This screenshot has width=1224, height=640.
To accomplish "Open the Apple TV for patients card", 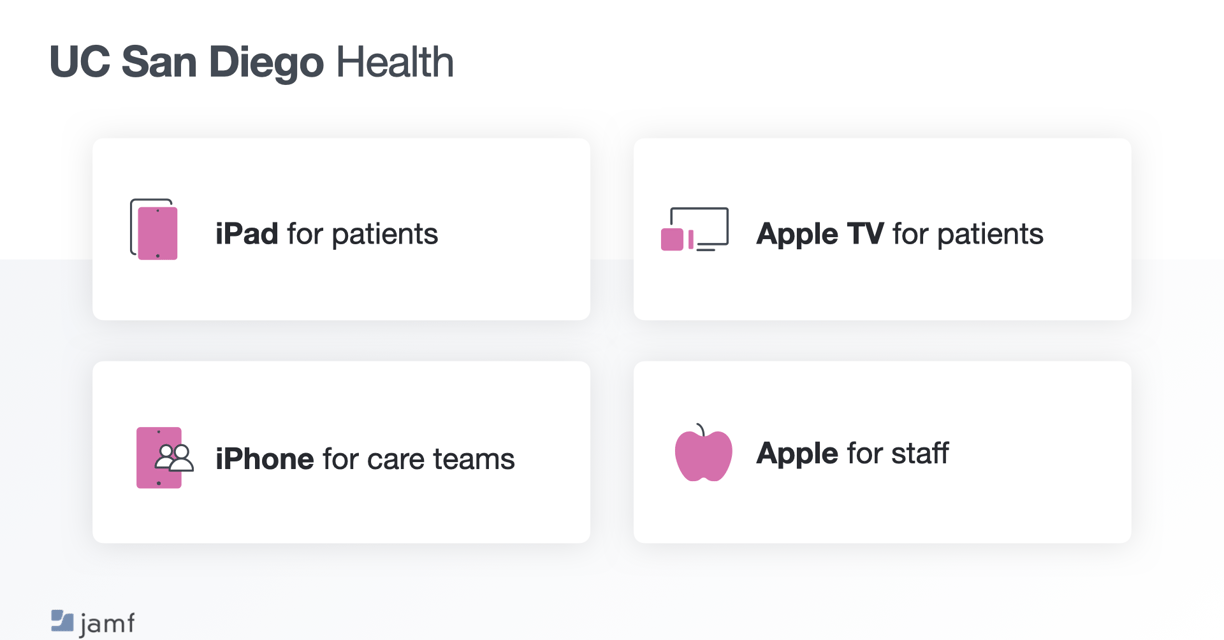I will click(882, 229).
